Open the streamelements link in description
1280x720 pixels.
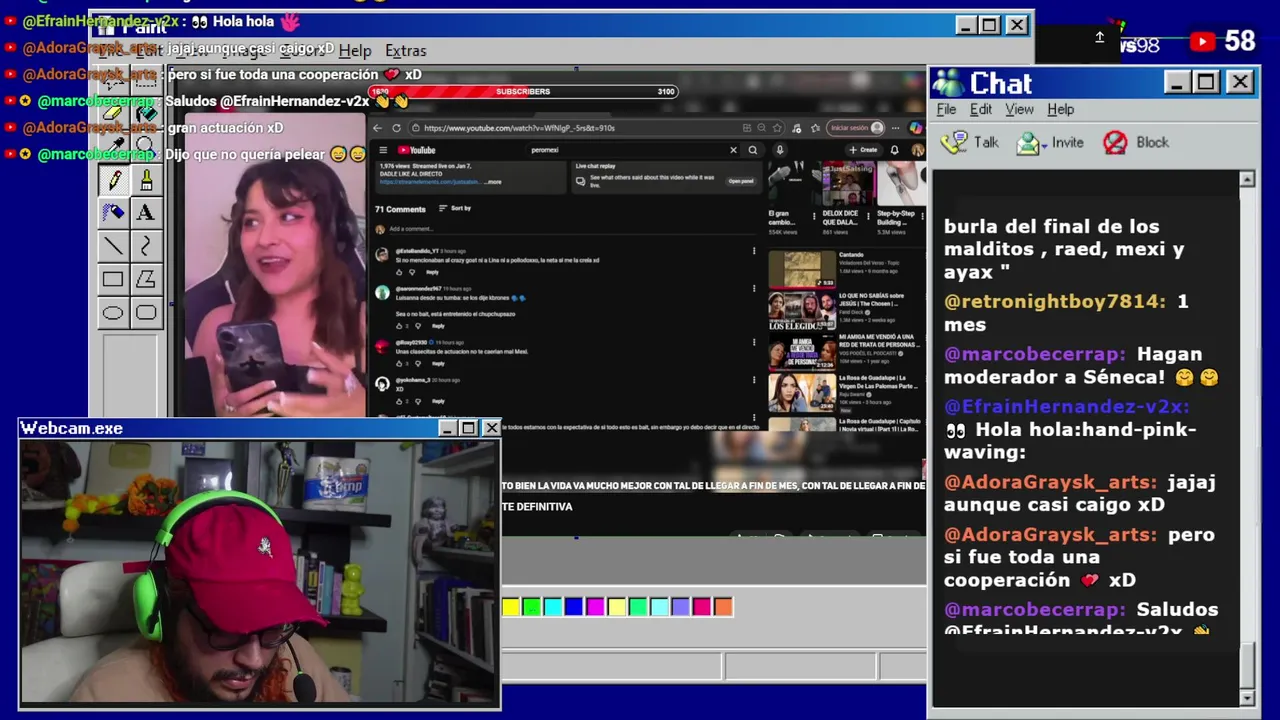pyautogui.click(x=430, y=182)
